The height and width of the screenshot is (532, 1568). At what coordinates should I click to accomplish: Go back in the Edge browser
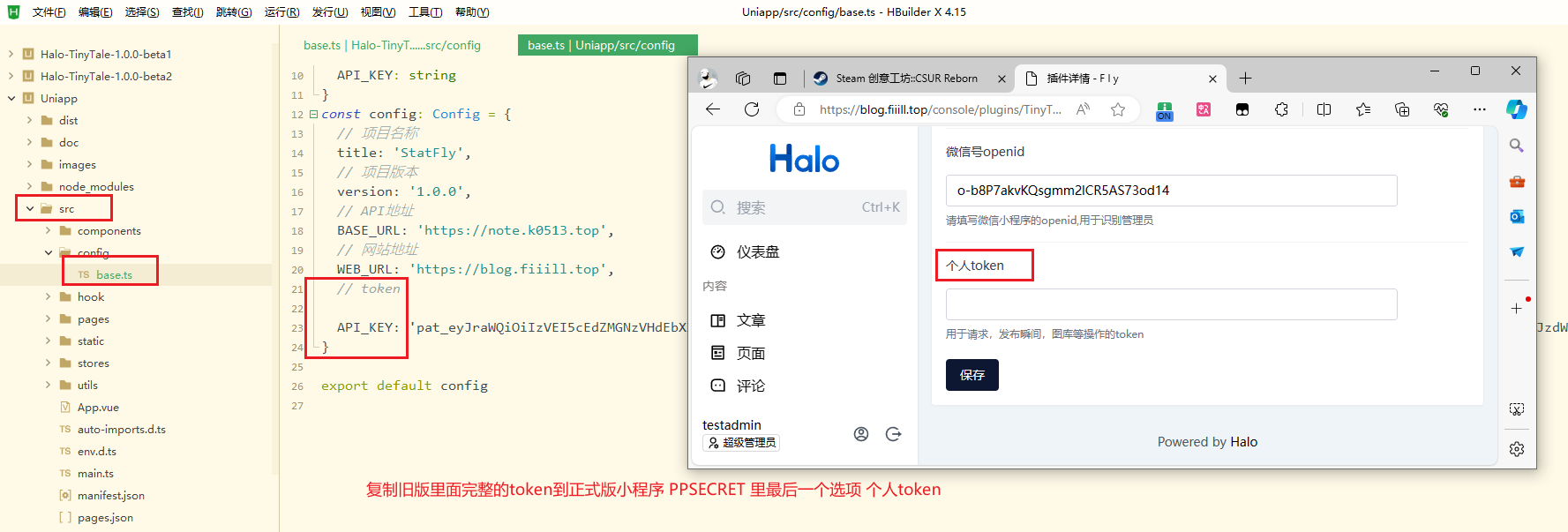click(713, 109)
